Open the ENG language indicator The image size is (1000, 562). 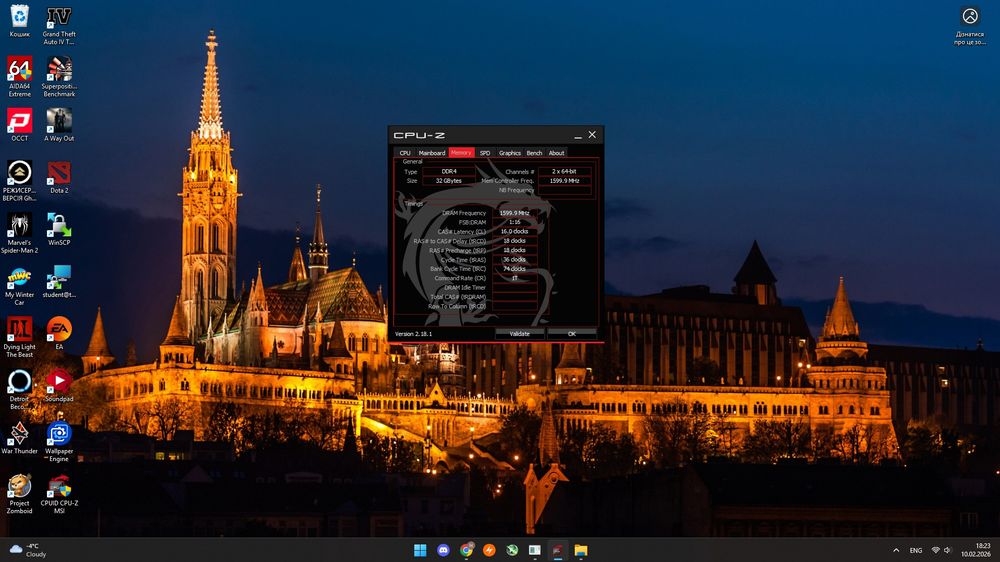click(x=916, y=550)
